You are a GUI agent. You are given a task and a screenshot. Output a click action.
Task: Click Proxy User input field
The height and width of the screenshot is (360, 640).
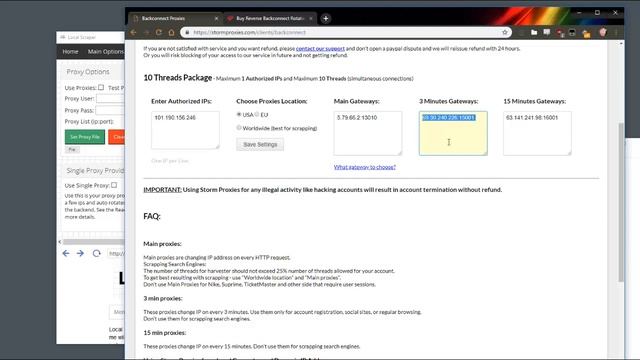pyautogui.click(x=110, y=98)
